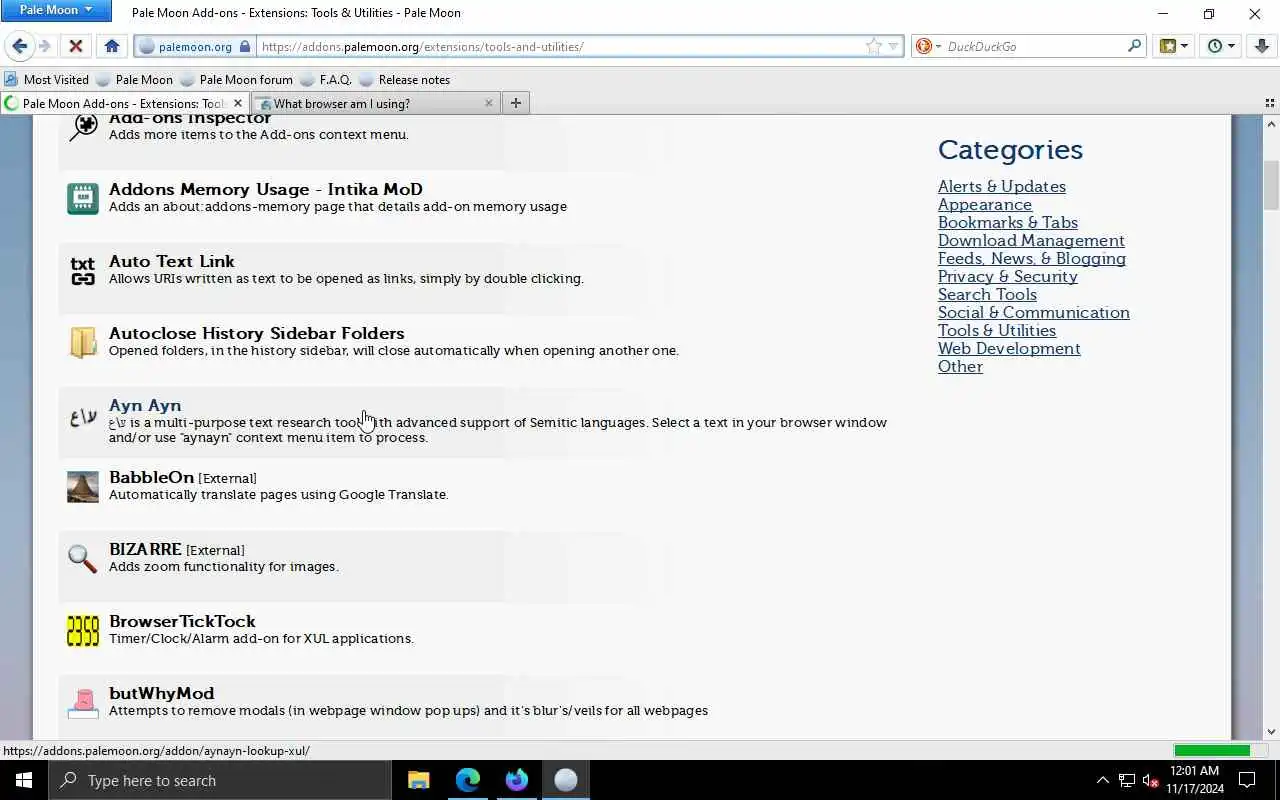The height and width of the screenshot is (800, 1280).
Task: Open the Release notes bookmark
Action: click(404, 79)
